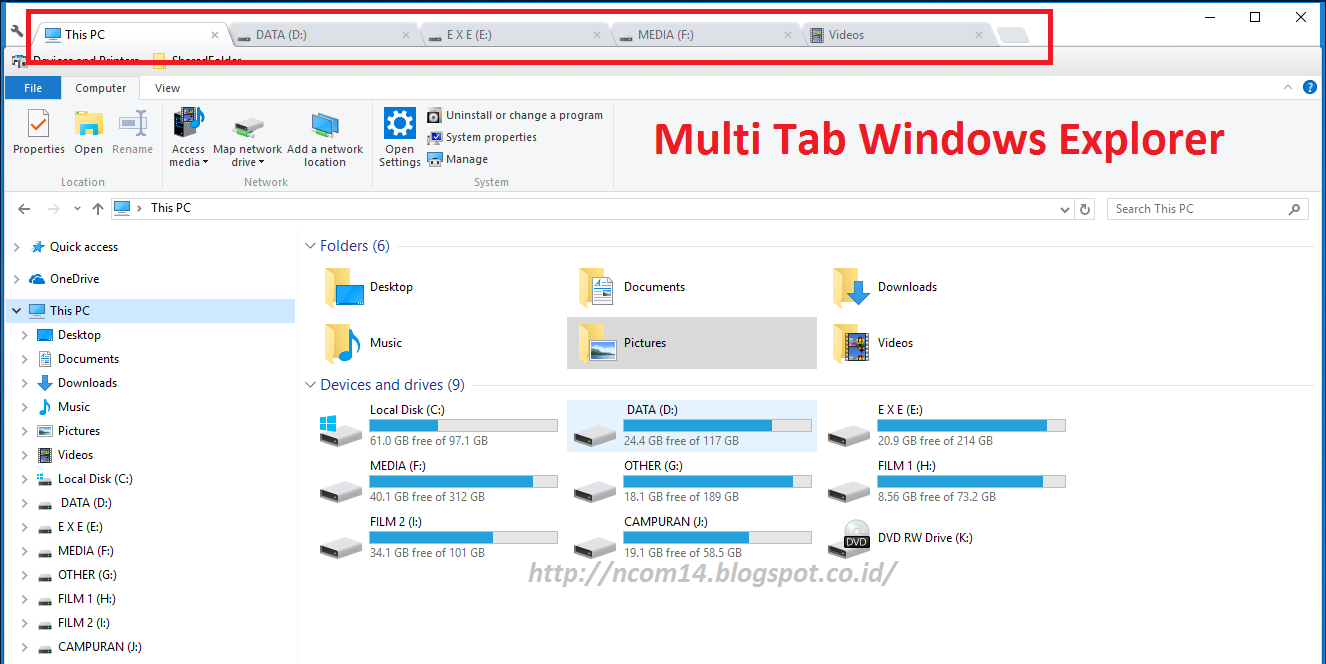Select the Map network drive icon
Image resolution: width=1326 pixels, height=664 pixels.
247,137
